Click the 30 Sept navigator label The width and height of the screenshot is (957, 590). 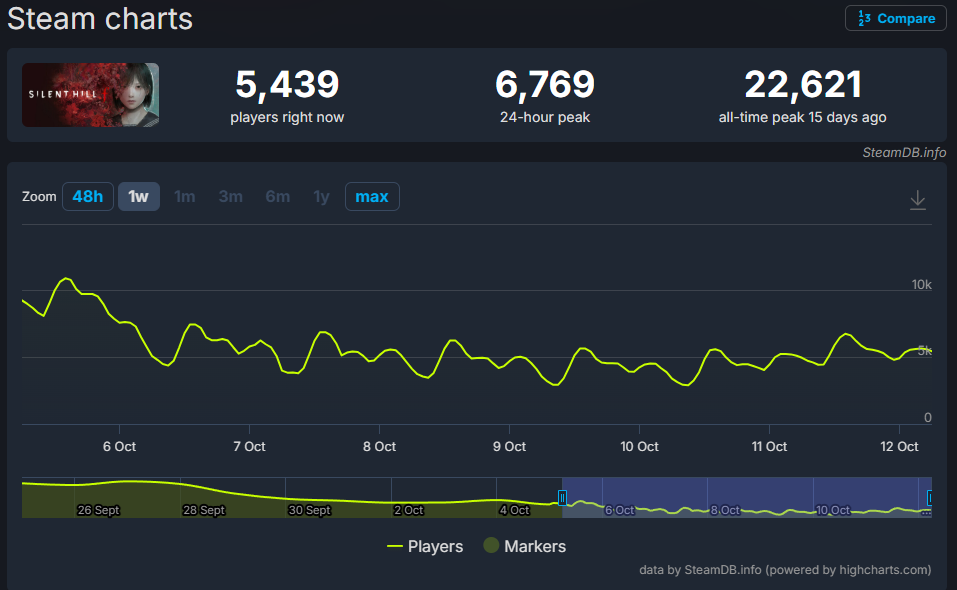(309, 510)
